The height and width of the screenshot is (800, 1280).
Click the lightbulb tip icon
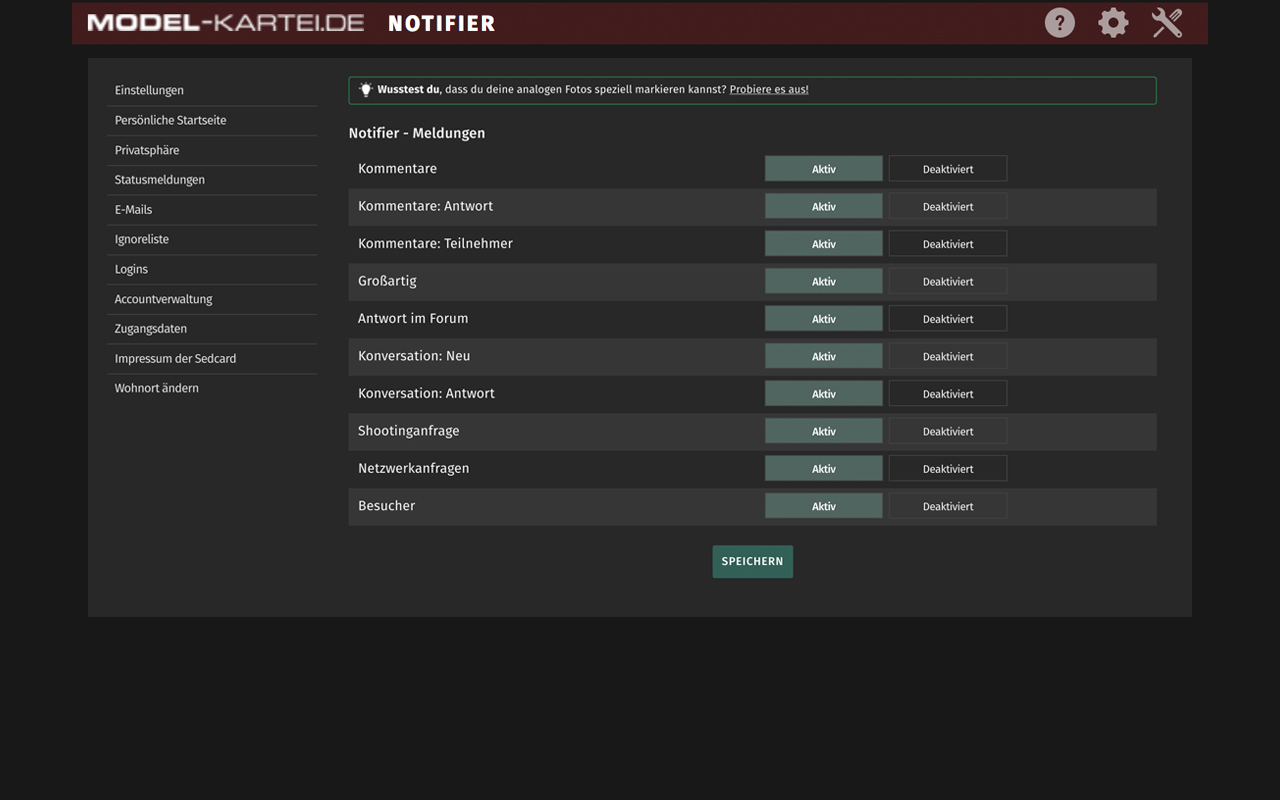click(366, 90)
